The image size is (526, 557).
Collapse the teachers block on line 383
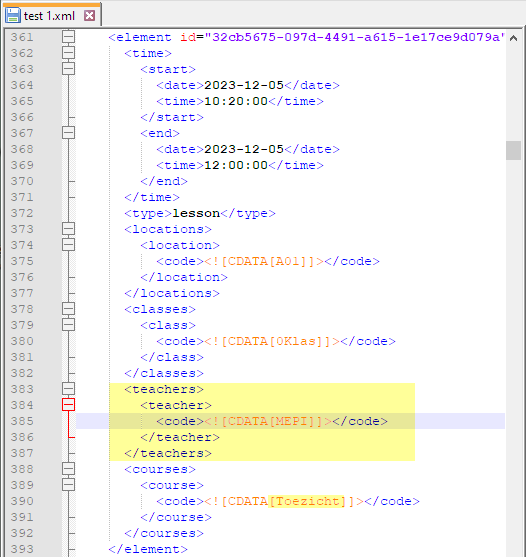tap(69, 389)
